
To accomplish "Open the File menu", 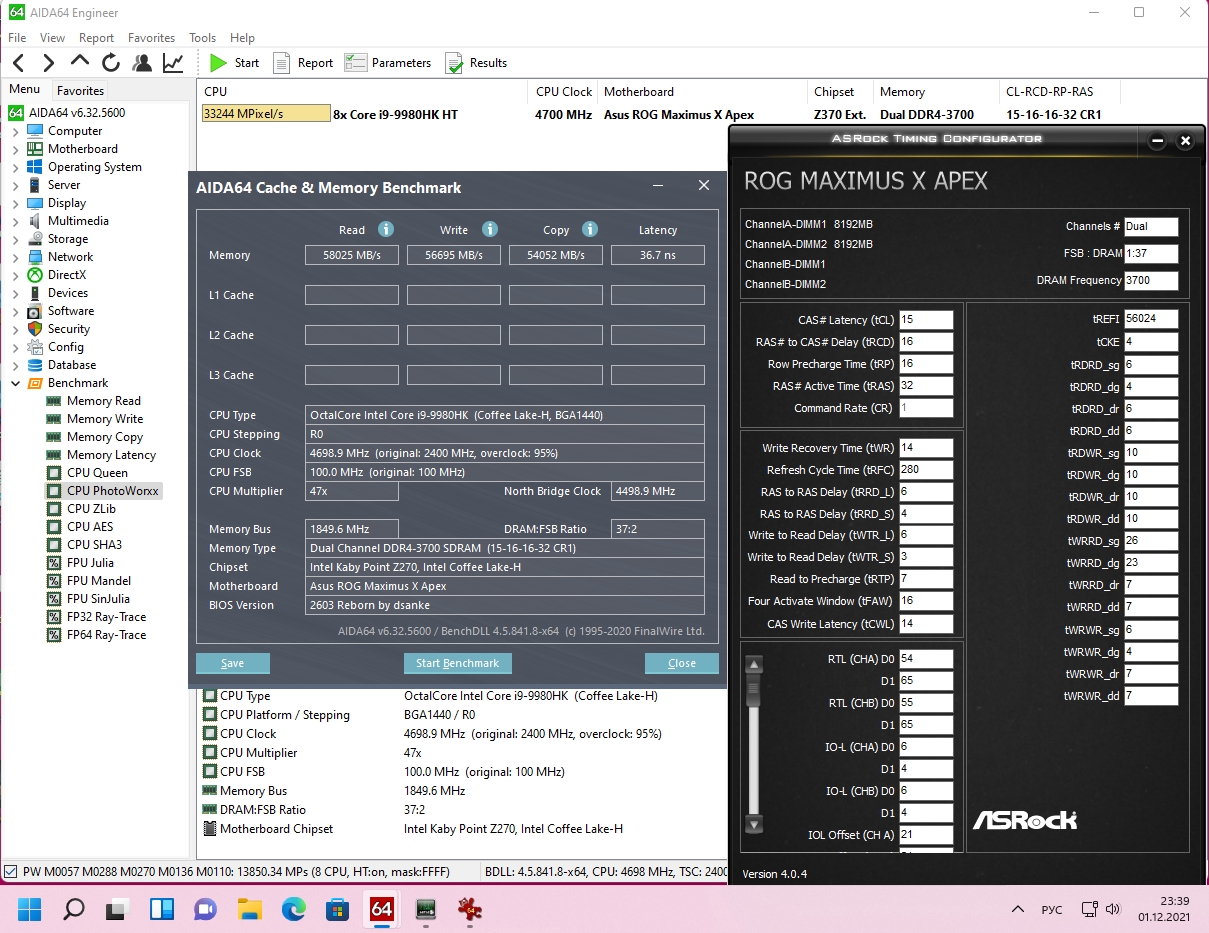I will [x=17, y=38].
